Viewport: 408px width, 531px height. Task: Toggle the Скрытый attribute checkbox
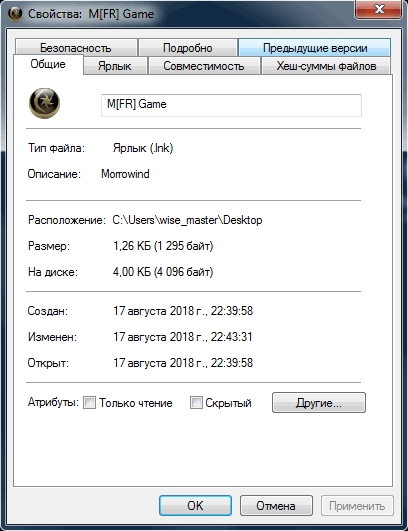point(196,403)
